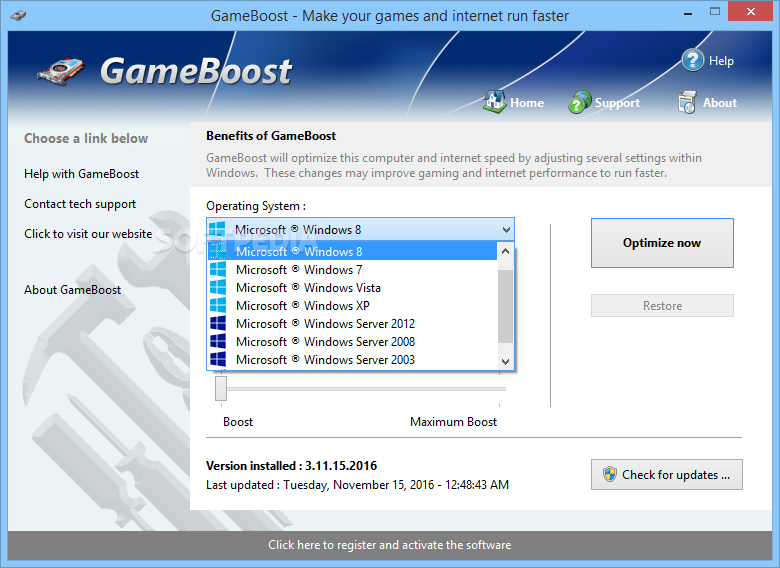Open Help with GameBoost link
The width and height of the screenshot is (780, 568).
point(82,174)
